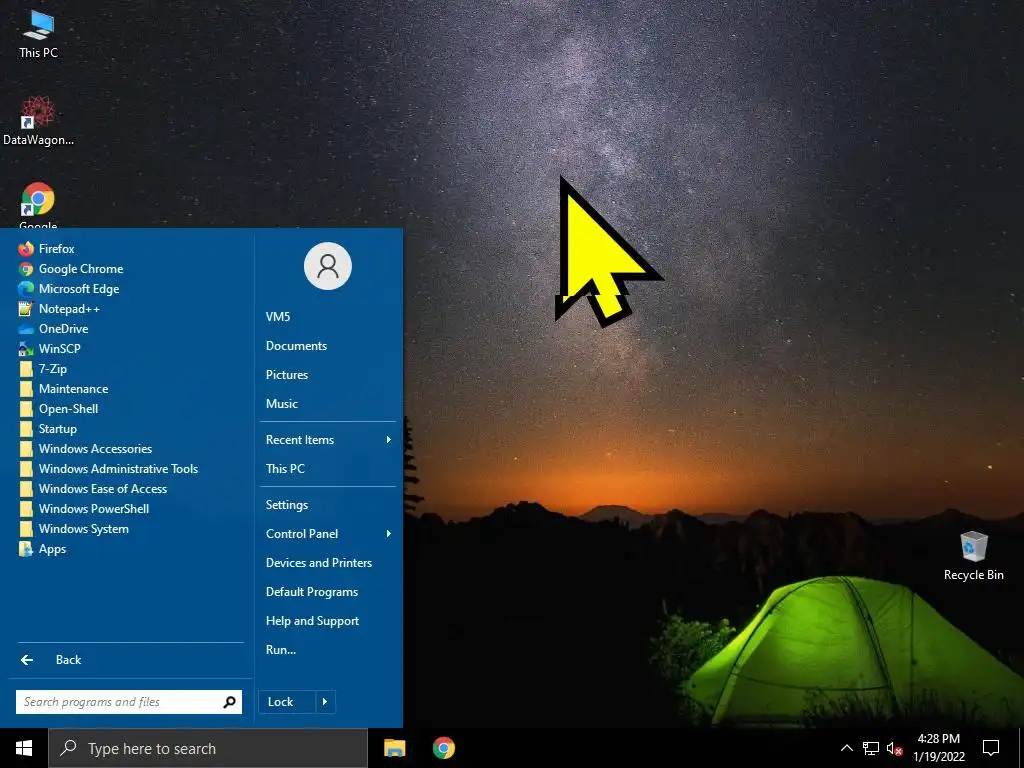Show hidden system tray icons
Viewport: 1024px width, 768px height.
[846, 748]
